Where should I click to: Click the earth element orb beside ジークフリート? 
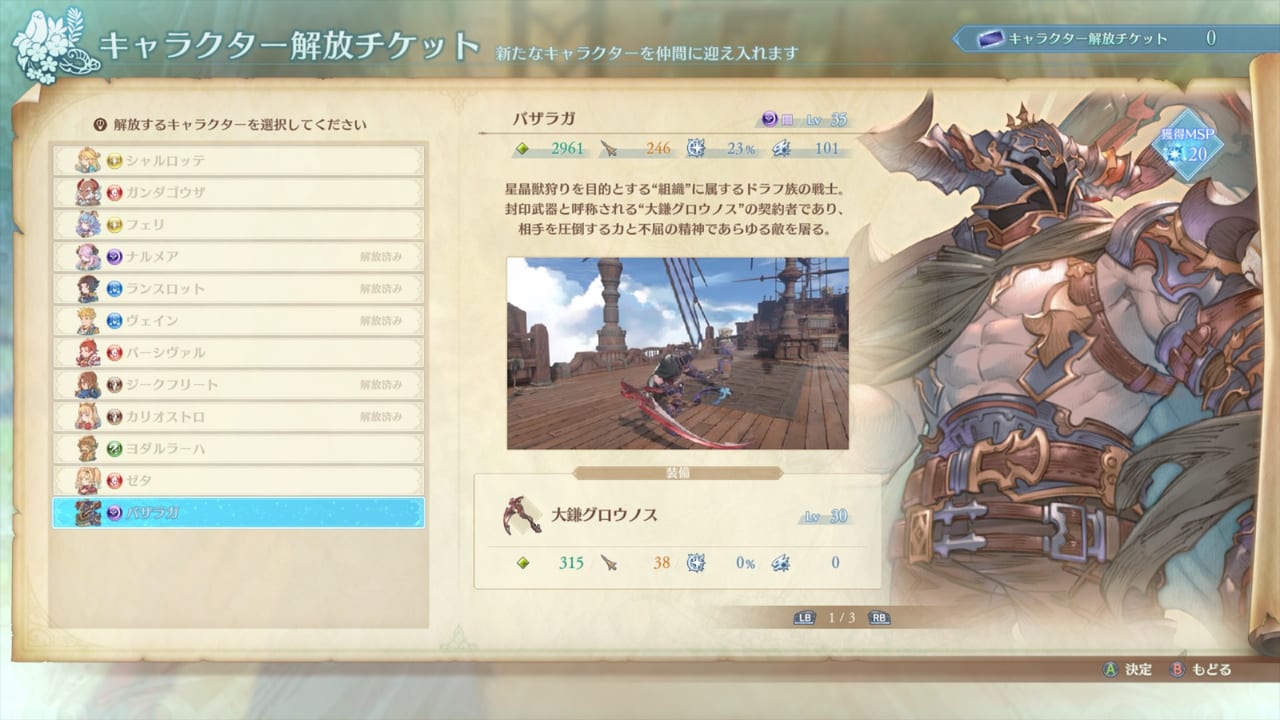point(114,385)
